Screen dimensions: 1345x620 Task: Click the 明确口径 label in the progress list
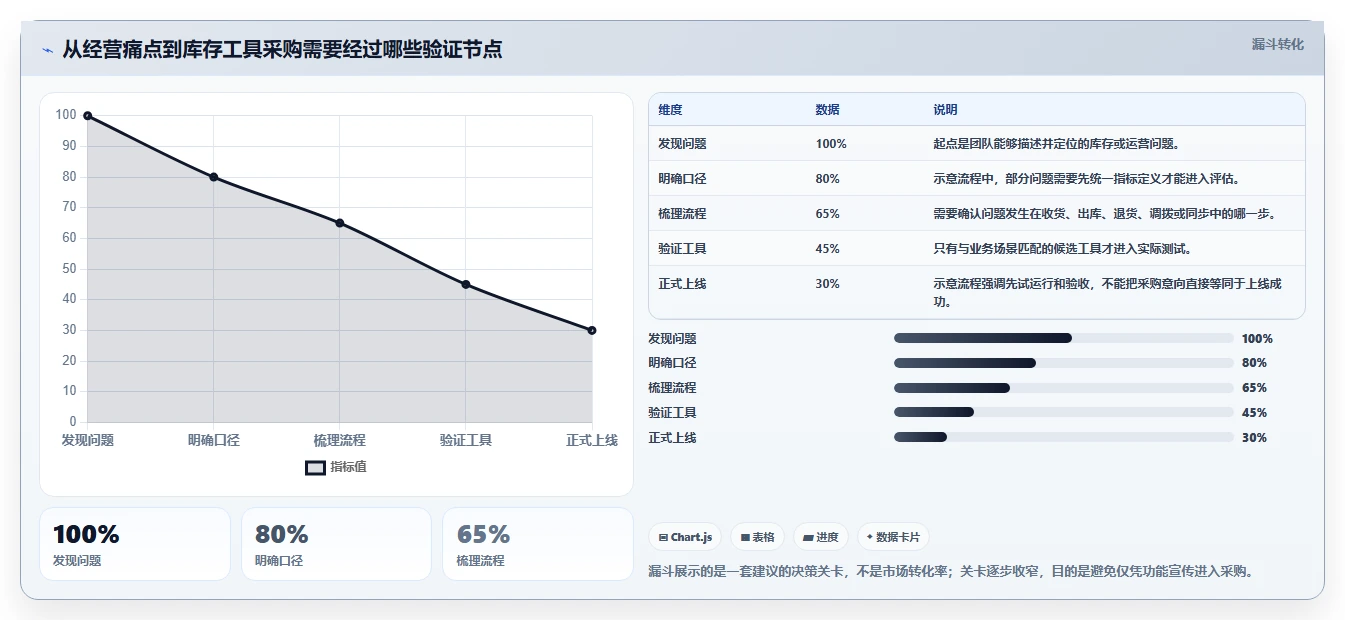click(672, 363)
